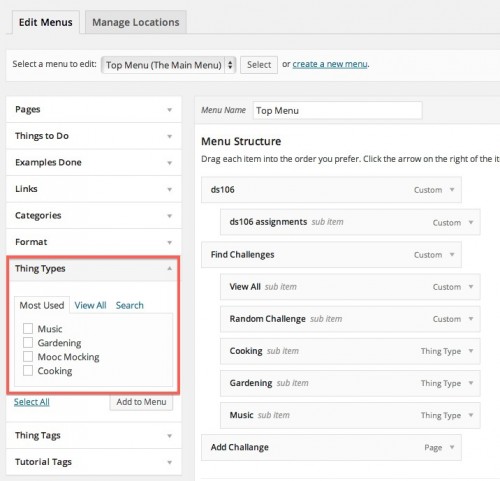The image size is (500, 481).
Task: Open the ds106 menu item settings arrow
Action: tap(452, 190)
